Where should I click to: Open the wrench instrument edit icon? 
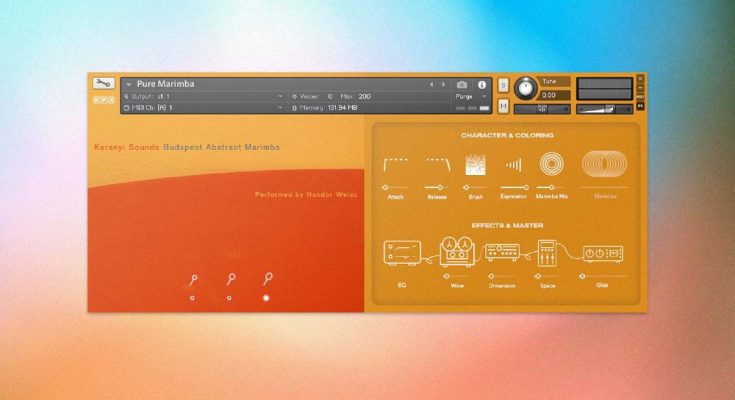pyautogui.click(x=103, y=84)
